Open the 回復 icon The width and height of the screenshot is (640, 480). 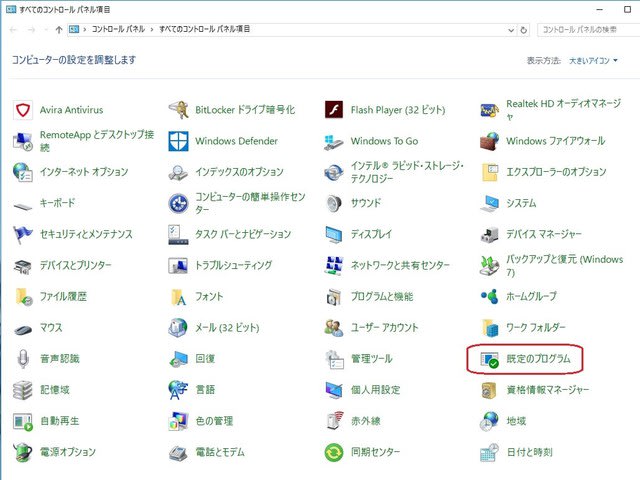point(178,359)
